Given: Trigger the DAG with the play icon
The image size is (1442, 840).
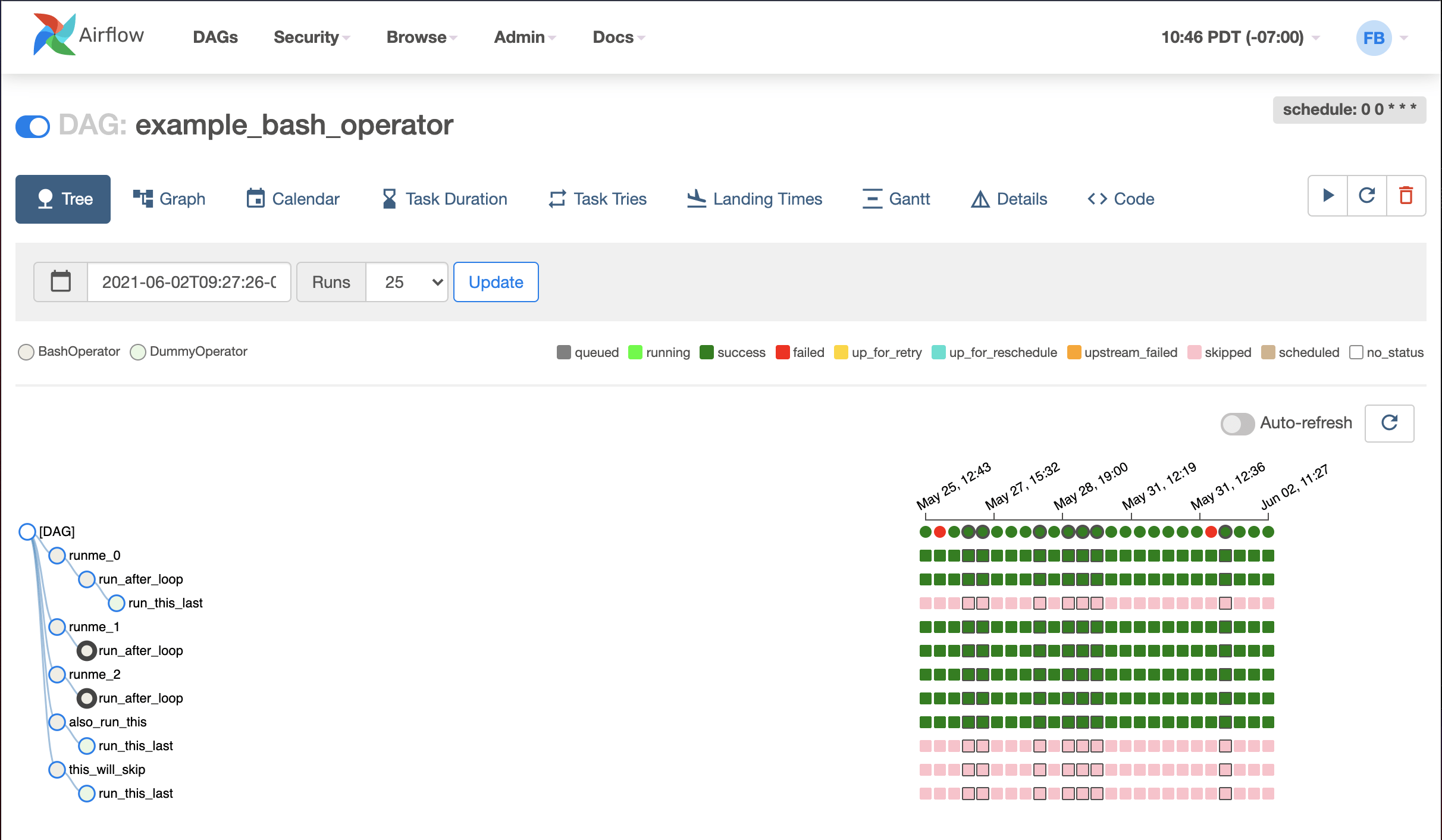Looking at the screenshot, I should pos(1327,196).
